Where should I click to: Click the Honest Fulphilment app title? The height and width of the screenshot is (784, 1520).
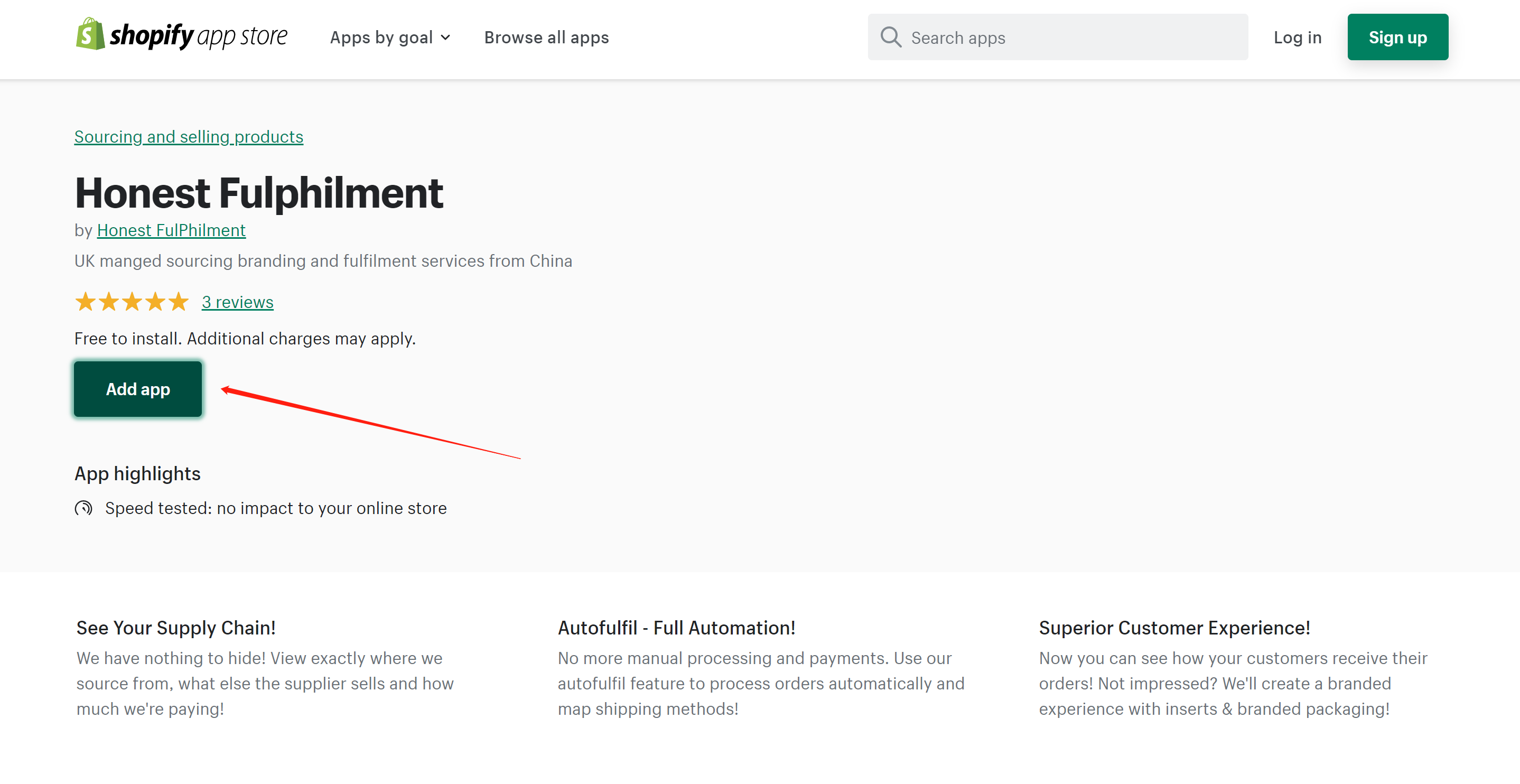click(x=259, y=193)
